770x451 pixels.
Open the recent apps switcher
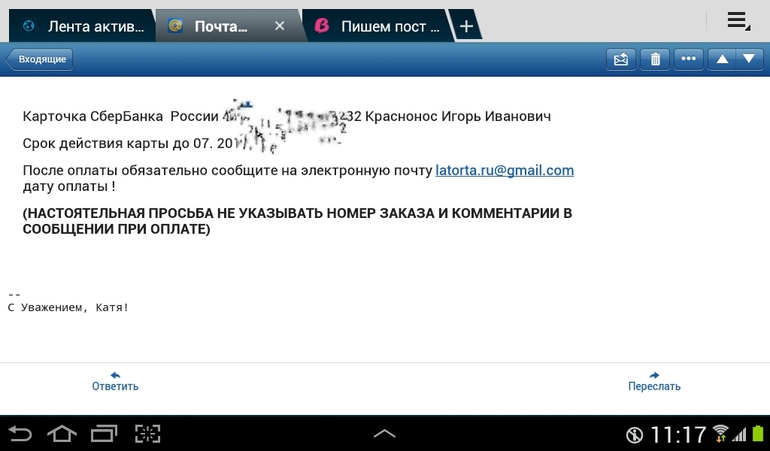click(x=104, y=434)
